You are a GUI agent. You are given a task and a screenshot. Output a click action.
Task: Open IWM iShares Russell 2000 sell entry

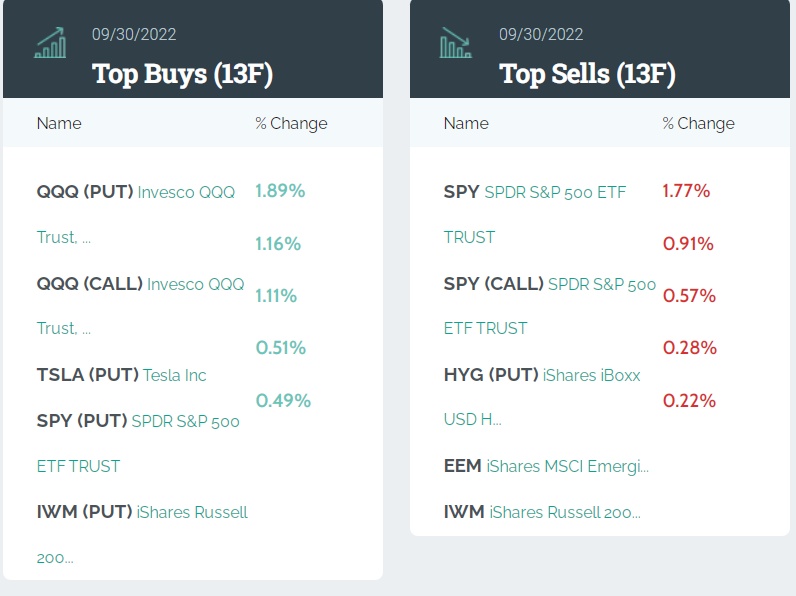pos(541,512)
